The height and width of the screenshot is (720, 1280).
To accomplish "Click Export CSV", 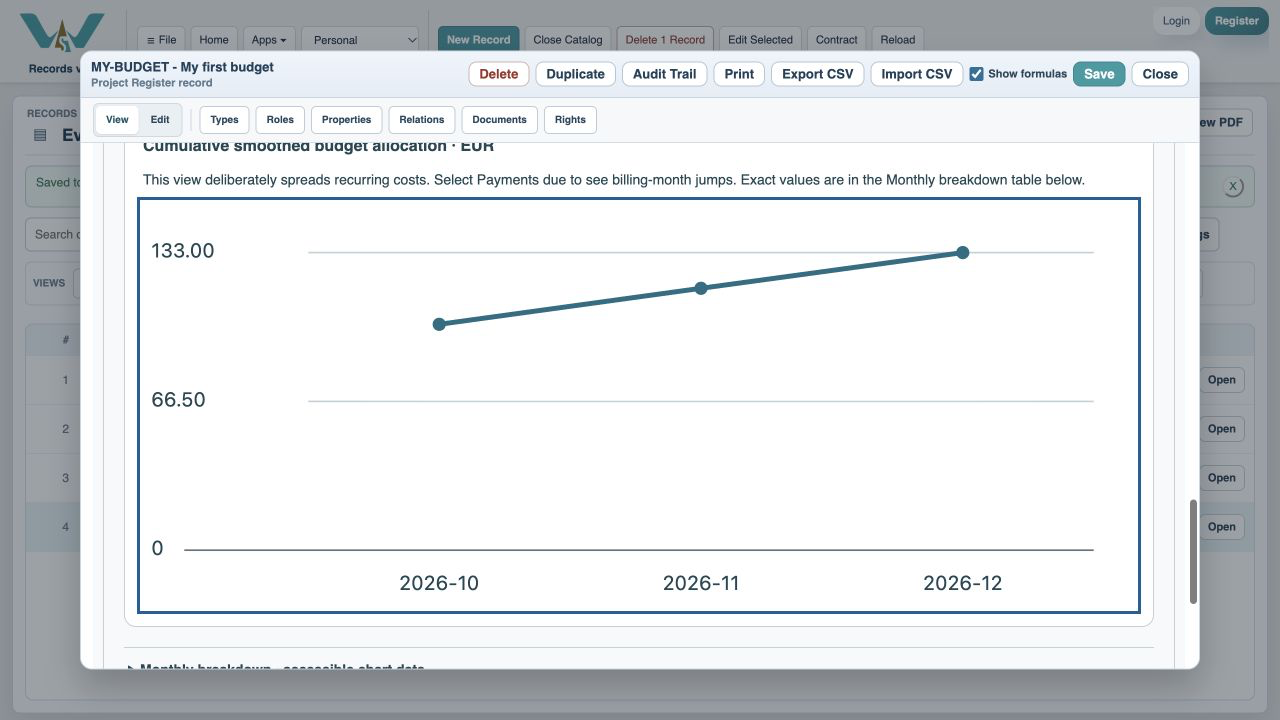I will (x=817, y=74).
